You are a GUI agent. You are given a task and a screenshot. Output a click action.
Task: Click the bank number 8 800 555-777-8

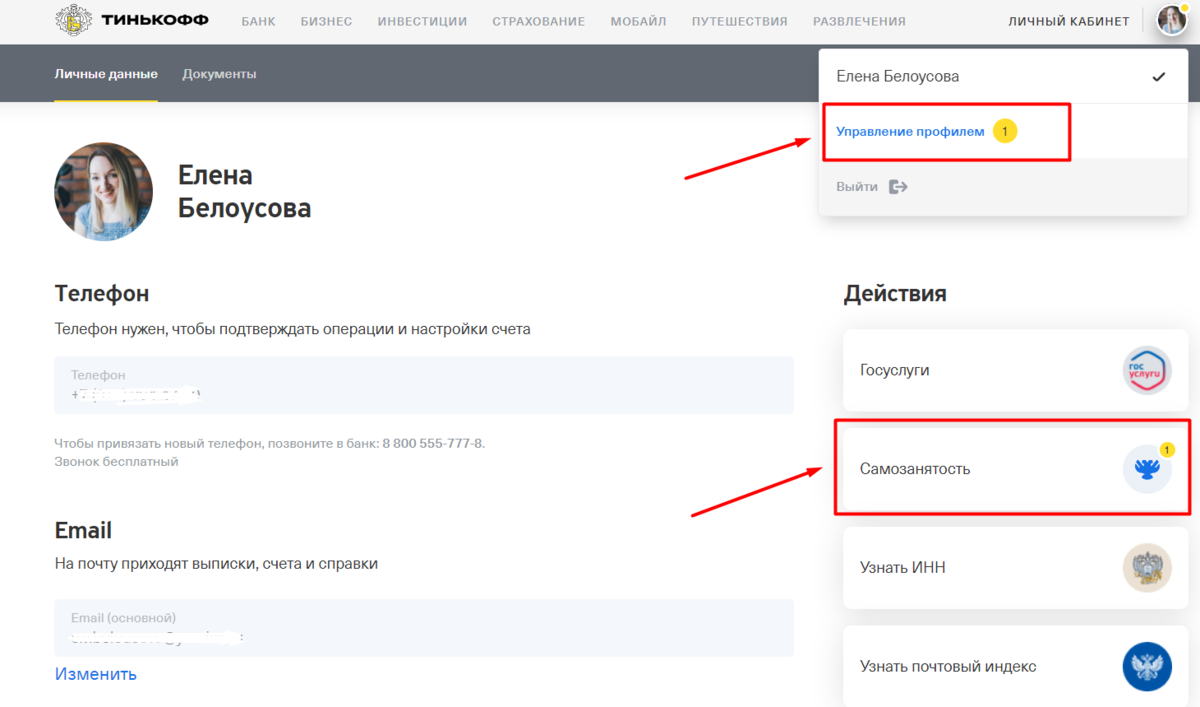[x=433, y=443]
